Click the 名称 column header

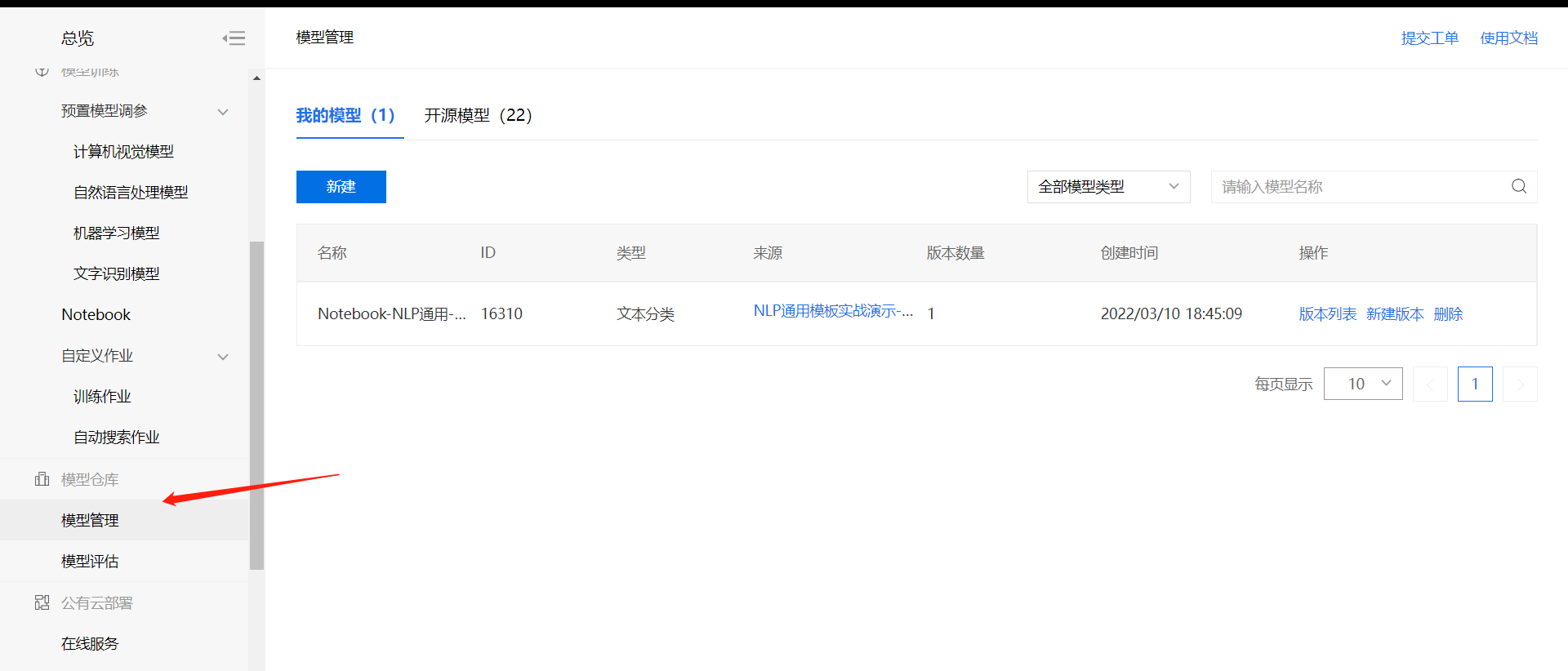coord(332,253)
